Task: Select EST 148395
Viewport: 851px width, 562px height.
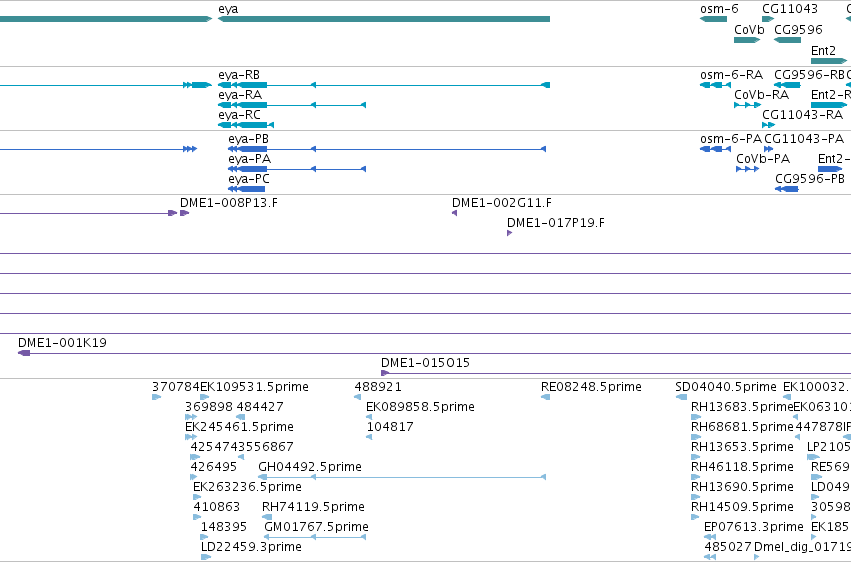Action: click(204, 538)
